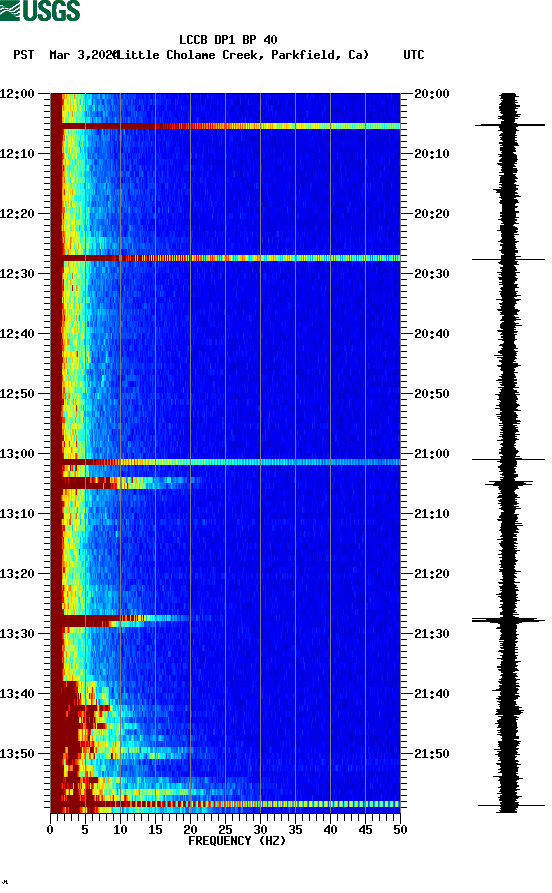
Task: Click the 21:20 UTC time label
Action: tap(432, 574)
